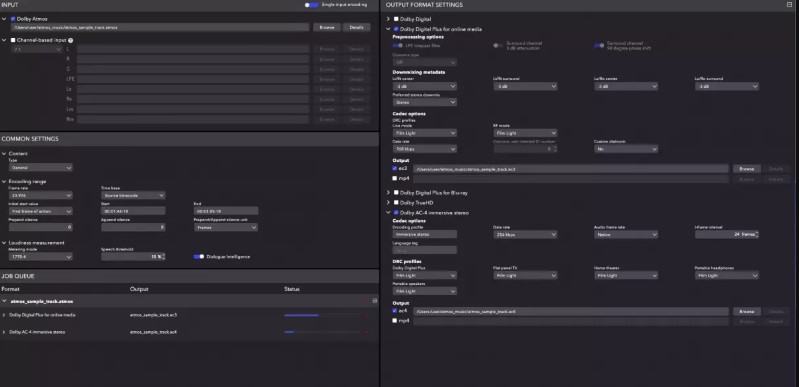Screen dimensions: 799x387
Task: Cancel the Dolby Digital Plus encoding job
Action: 365,315
